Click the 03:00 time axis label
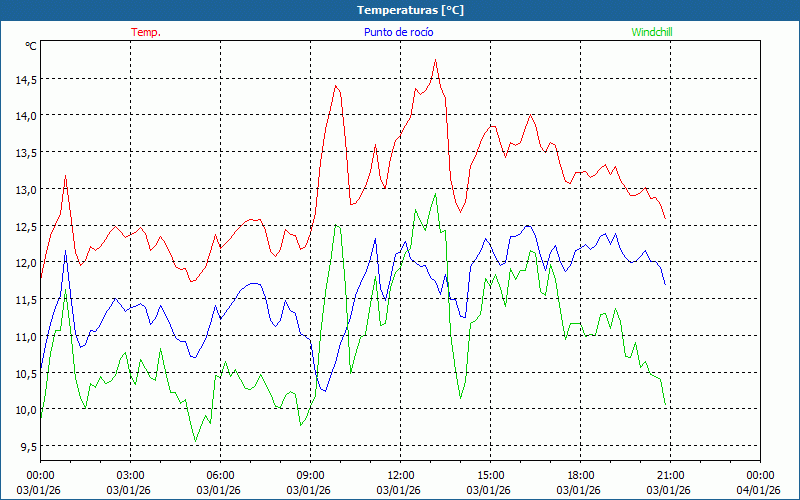This screenshot has width=800, height=500. pyautogui.click(x=130, y=475)
